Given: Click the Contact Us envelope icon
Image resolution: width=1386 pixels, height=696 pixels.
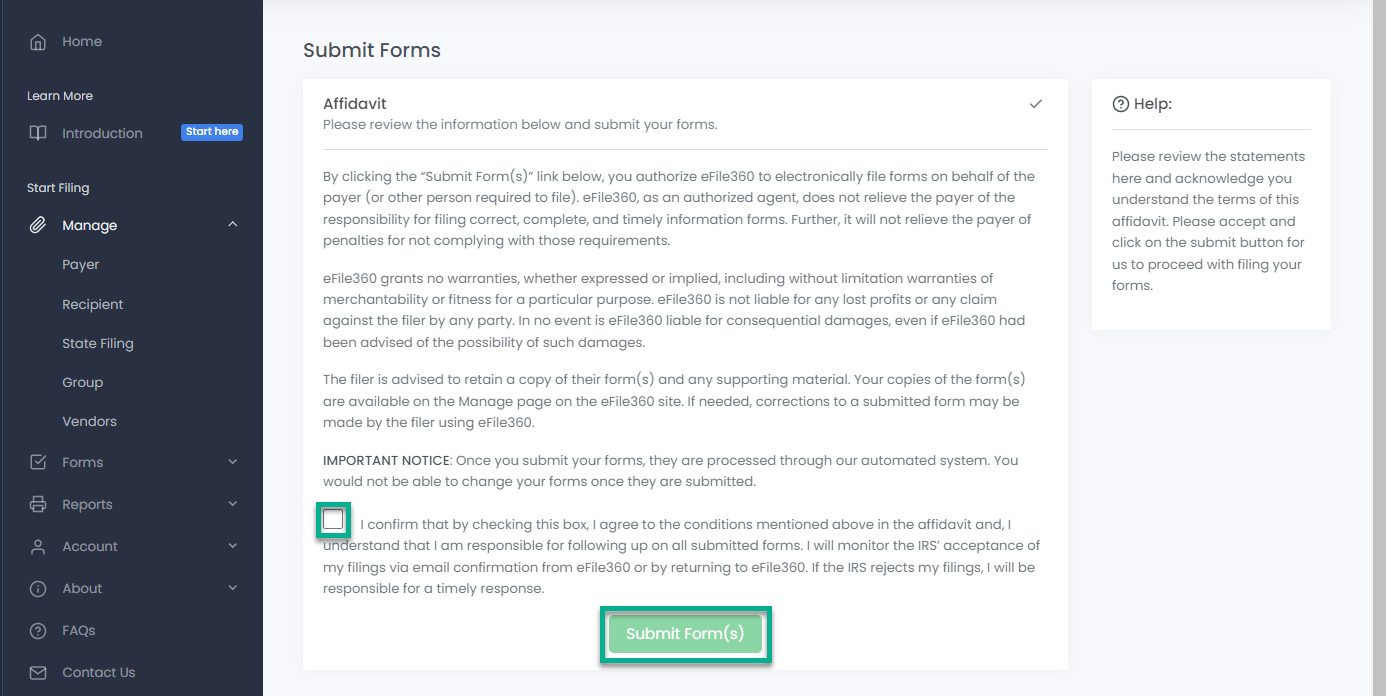Looking at the screenshot, I should [x=38, y=672].
